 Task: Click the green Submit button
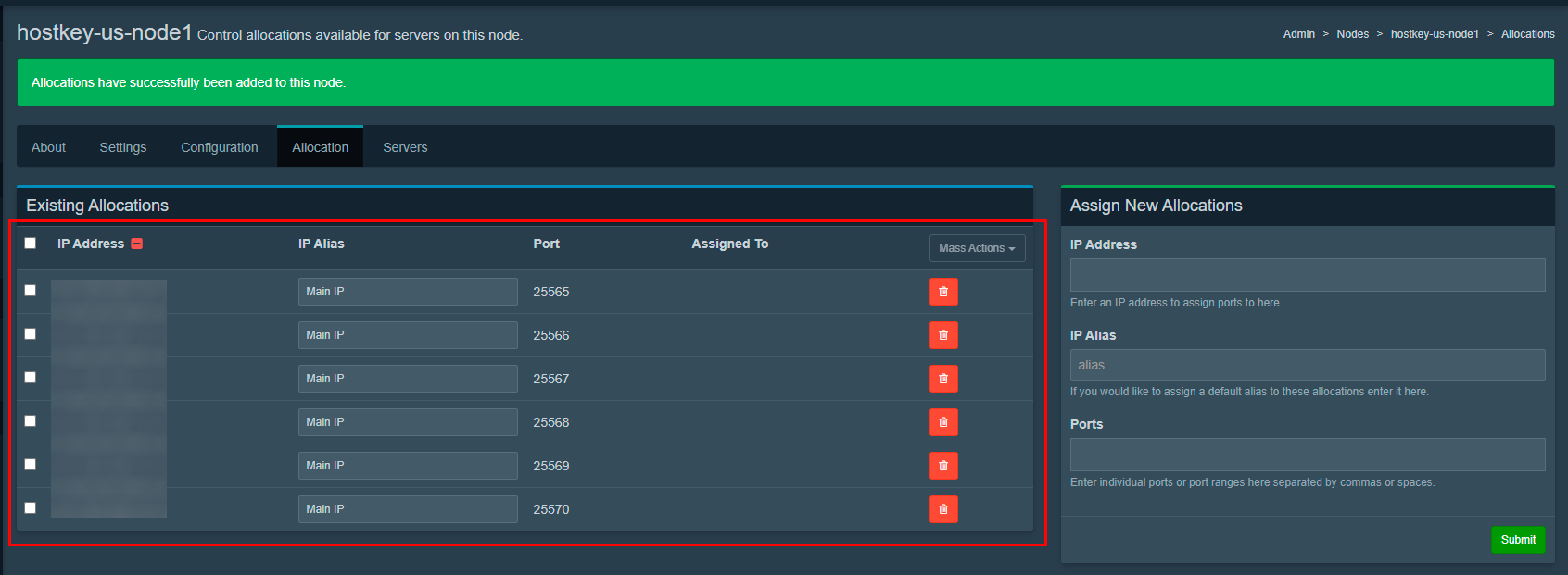(1518, 540)
